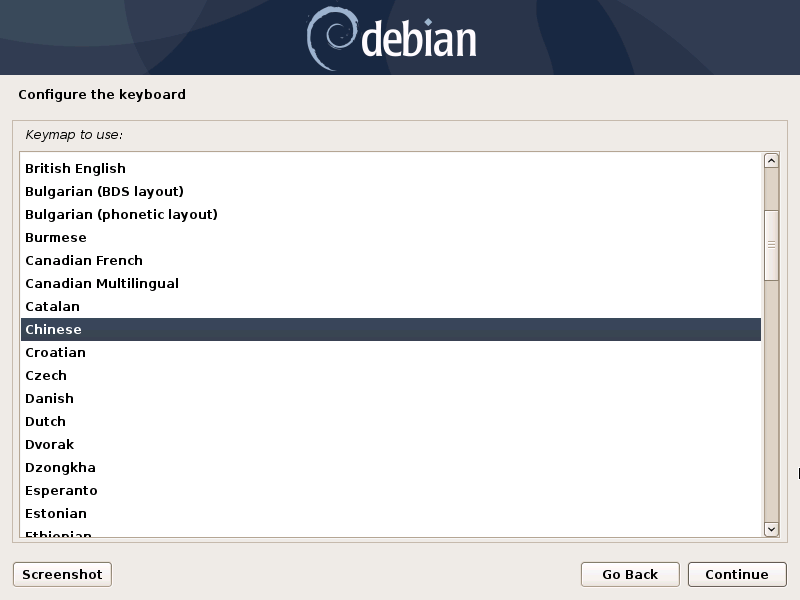Click the scrollbar down arrow
The height and width of the screenshot is (600, 800).
[771, 529]
